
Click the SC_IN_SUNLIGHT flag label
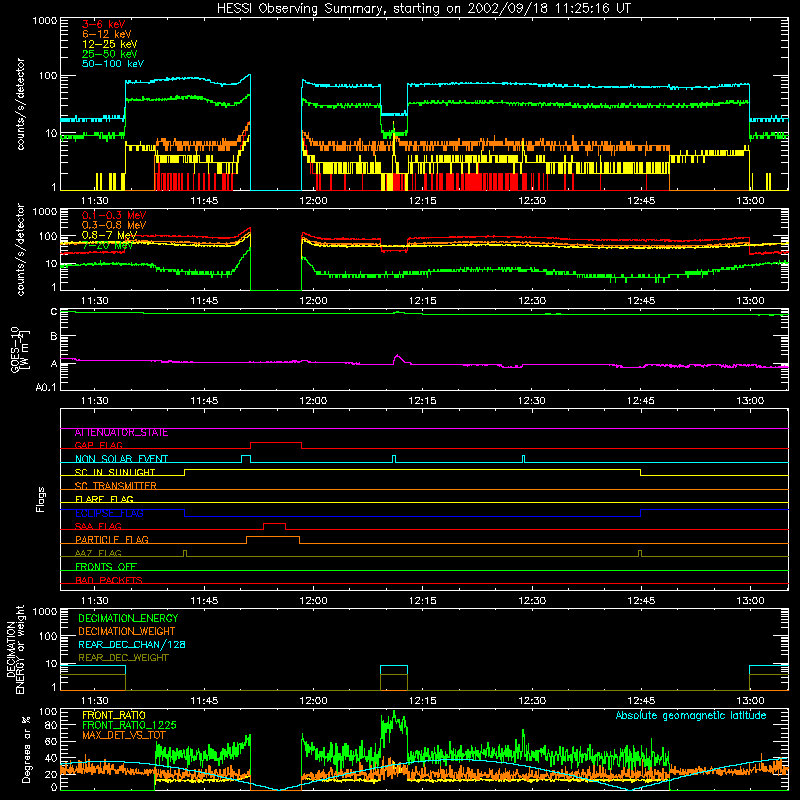pyautogui.click(x=115, y=472)
